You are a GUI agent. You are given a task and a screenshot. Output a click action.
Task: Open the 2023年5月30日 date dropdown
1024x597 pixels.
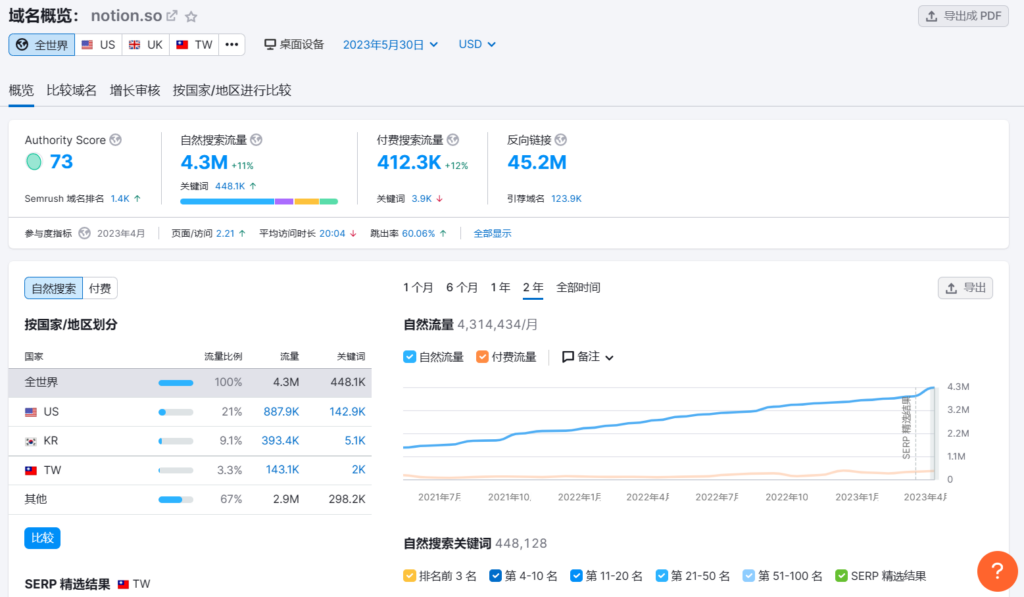[x=391, y=44]
